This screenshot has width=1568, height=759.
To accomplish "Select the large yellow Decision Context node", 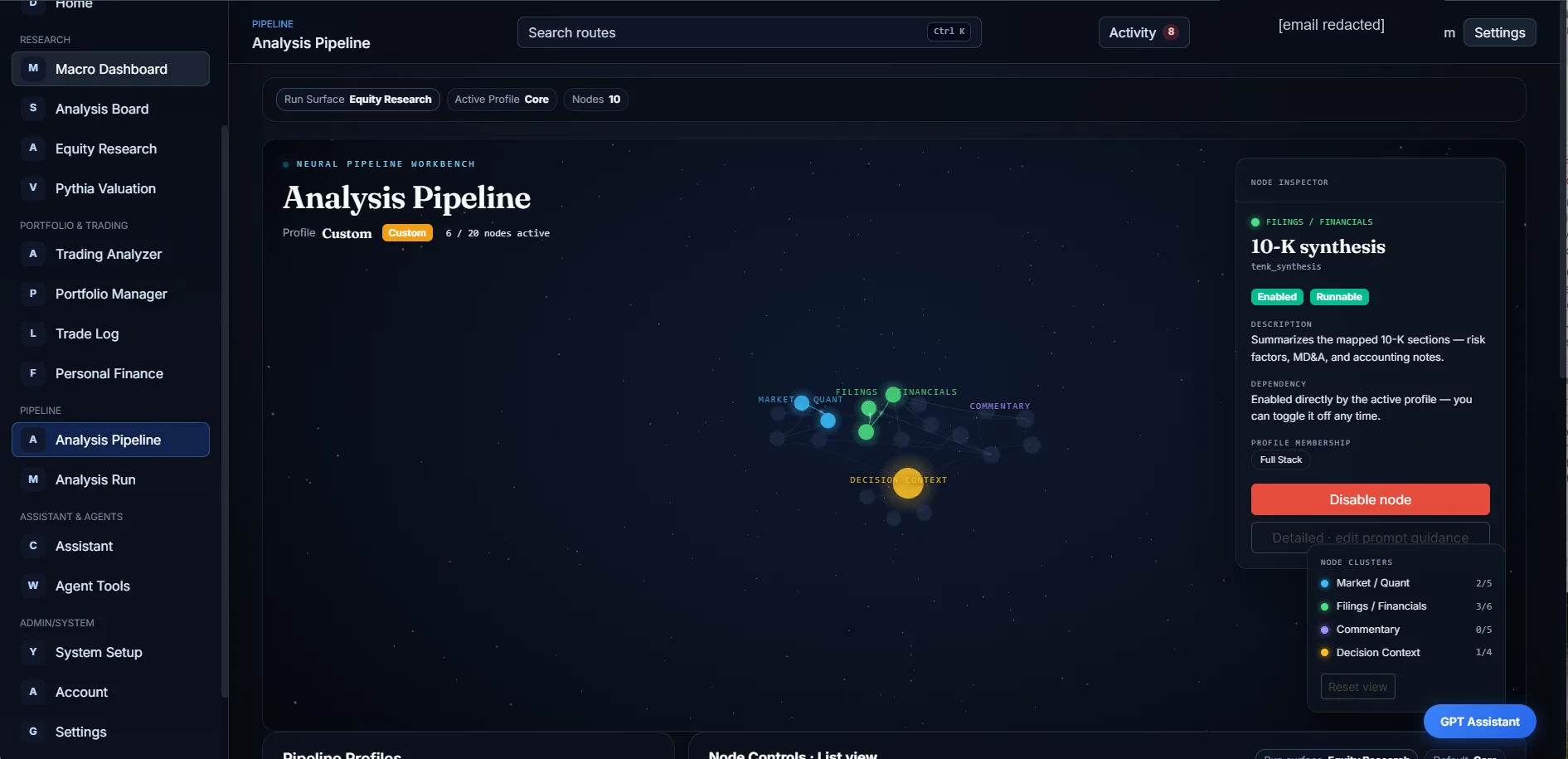I will click(908, 483).
